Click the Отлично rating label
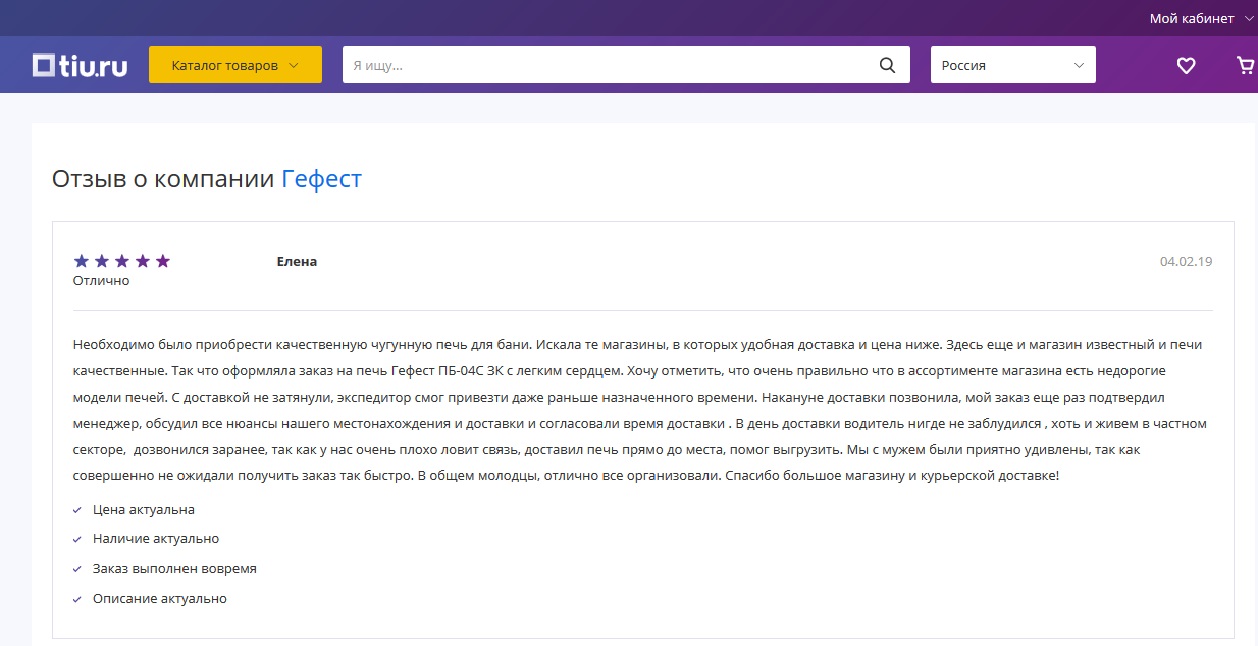 (x=101, y=281)
